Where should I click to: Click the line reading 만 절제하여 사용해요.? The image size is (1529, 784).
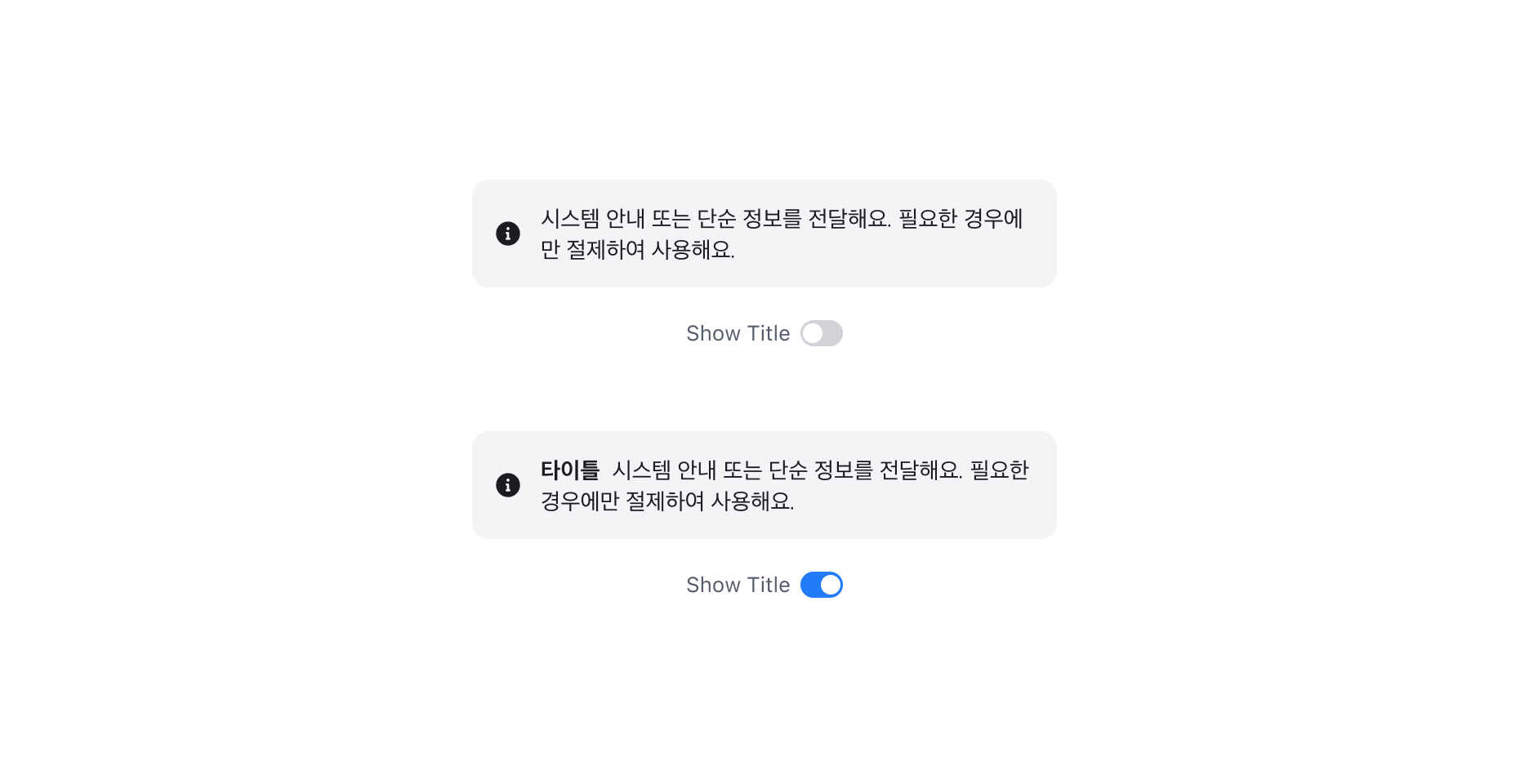click(638, 250)
